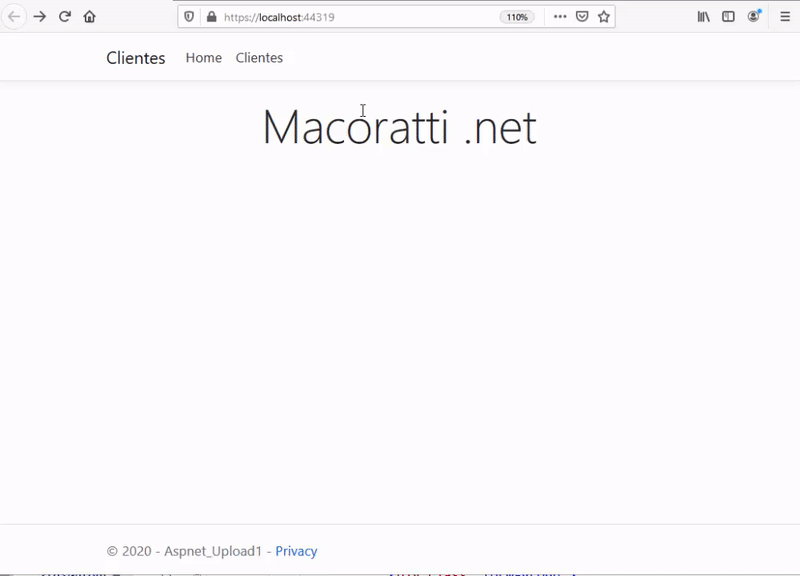
Task: Open the Firefox home page icon
Action: click(89, 17)
